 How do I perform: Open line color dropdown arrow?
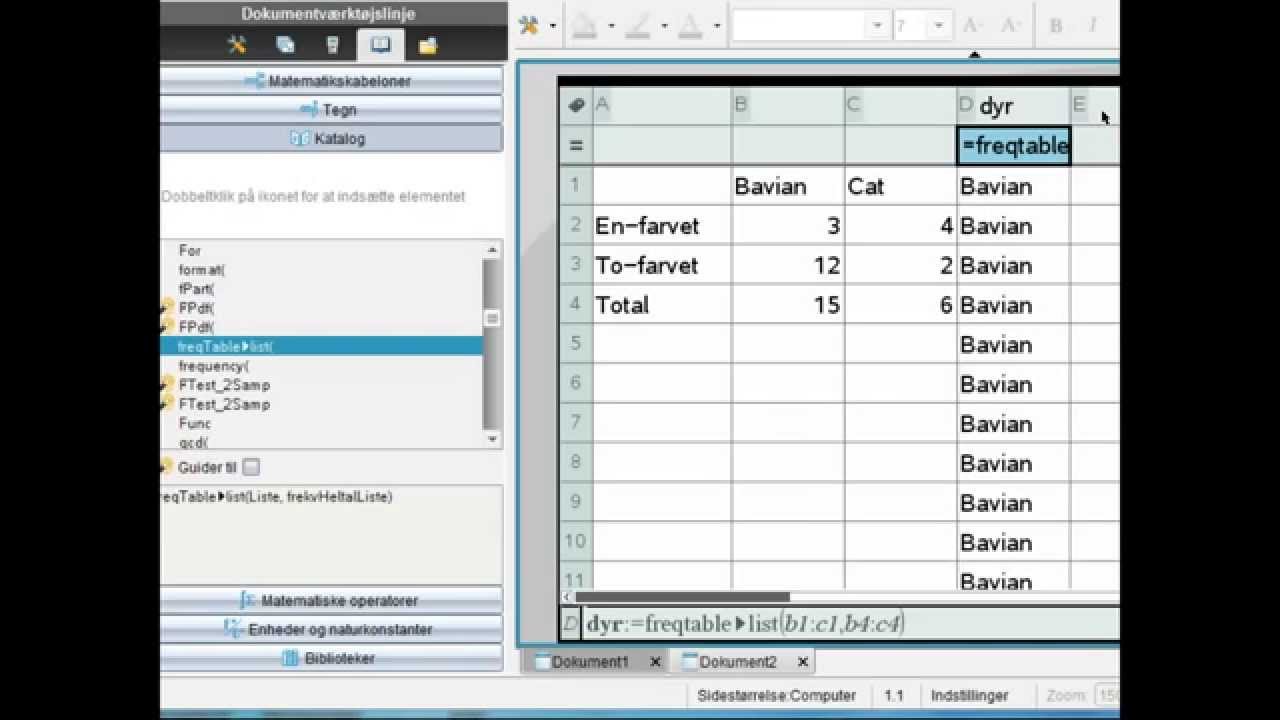coord(664,26)
